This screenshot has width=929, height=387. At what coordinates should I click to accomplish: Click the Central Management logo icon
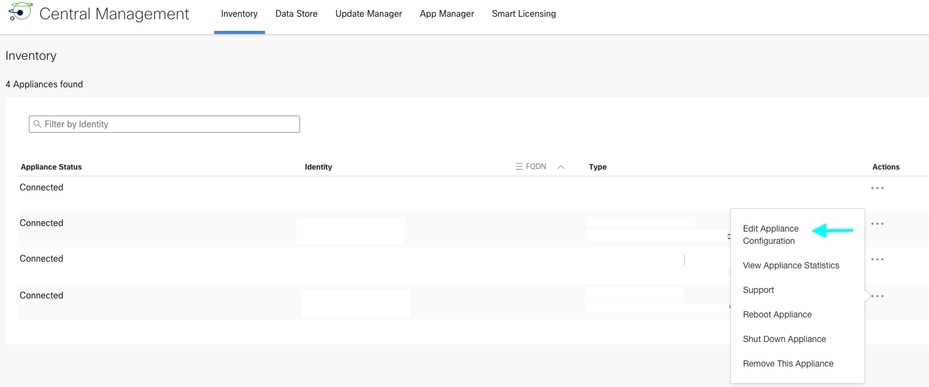click(x=20, y=12)
